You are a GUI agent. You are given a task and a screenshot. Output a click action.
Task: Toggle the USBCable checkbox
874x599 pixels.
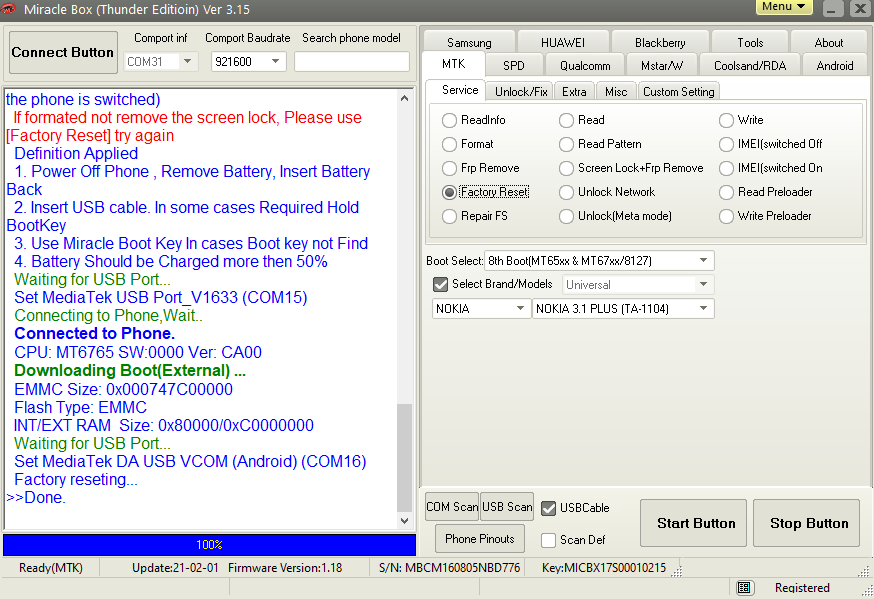(x=548, y=508)
